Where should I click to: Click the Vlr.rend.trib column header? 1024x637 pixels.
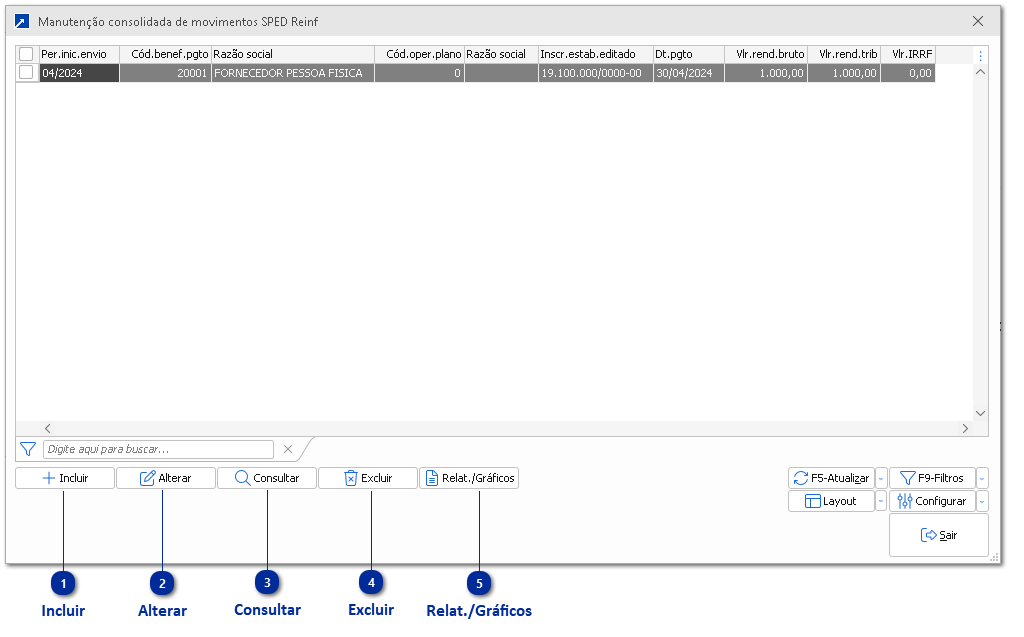coord(844,54)
